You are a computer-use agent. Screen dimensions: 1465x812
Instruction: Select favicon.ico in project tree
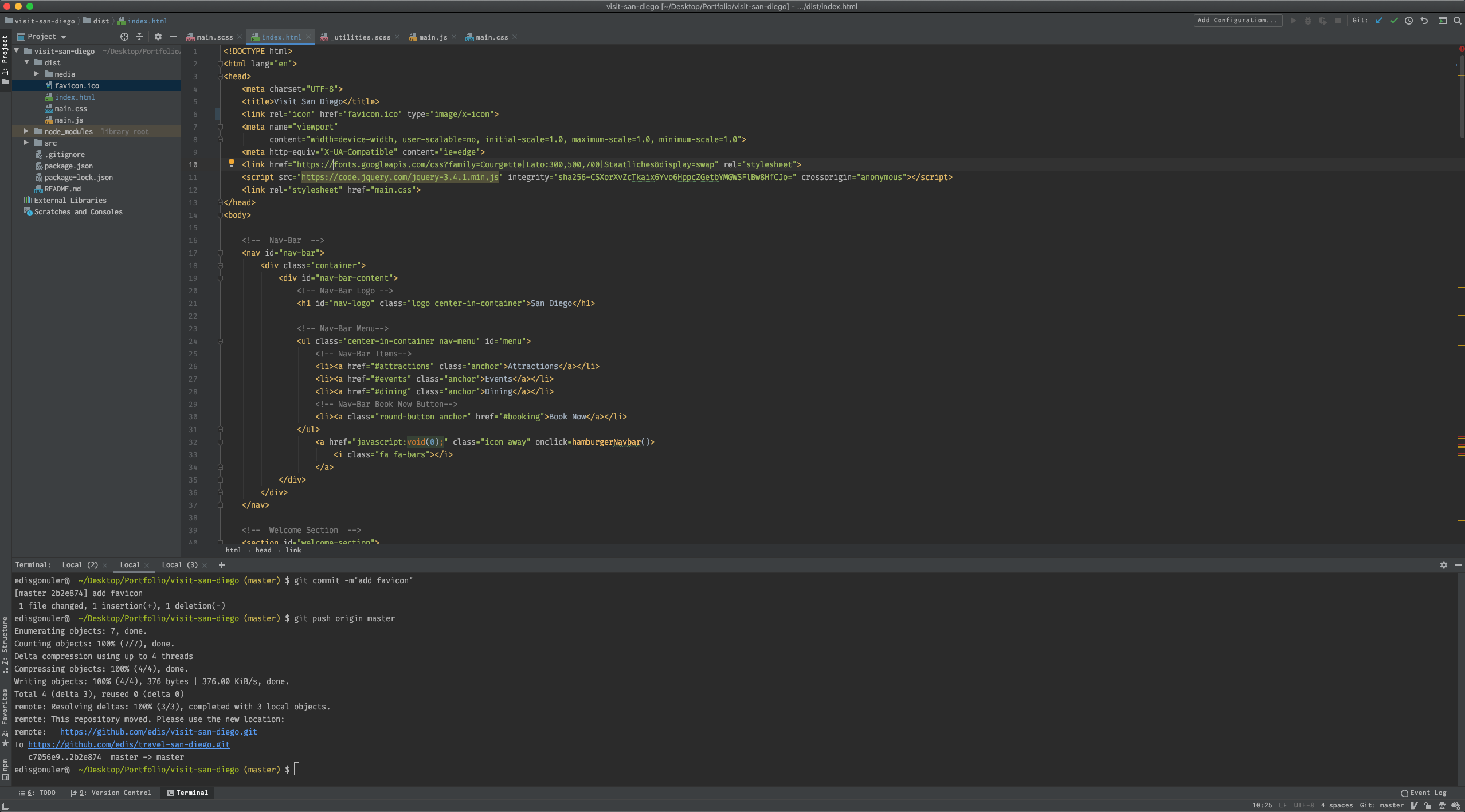tap(96, 85)
